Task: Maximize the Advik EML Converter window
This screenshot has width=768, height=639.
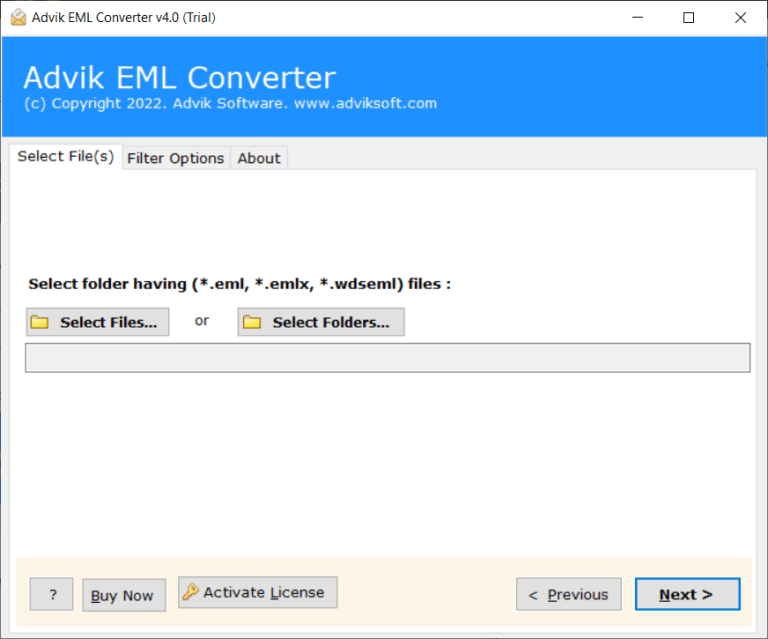Action: coord(688,17)
